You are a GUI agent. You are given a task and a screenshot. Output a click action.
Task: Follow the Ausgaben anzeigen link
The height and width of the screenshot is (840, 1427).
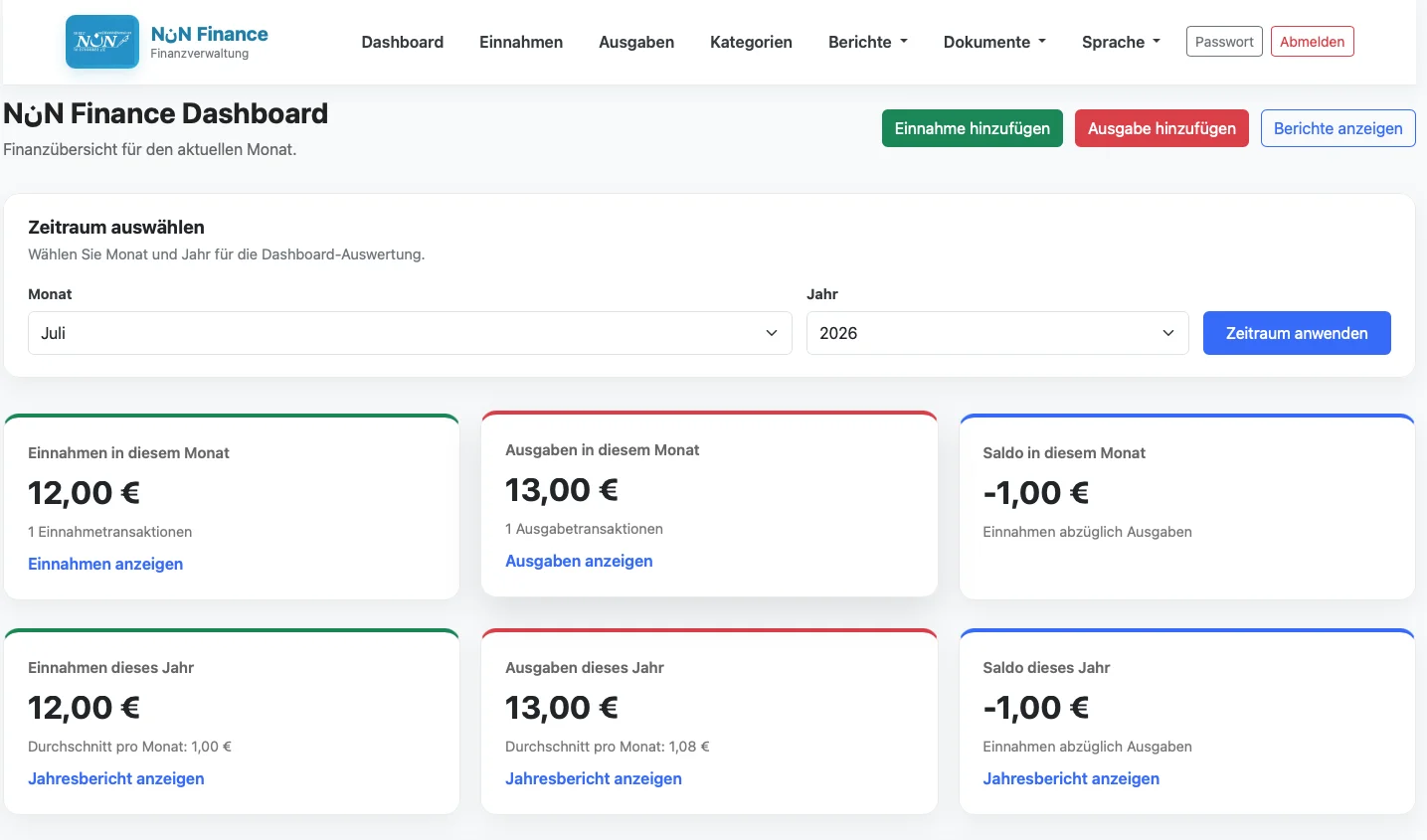click(x=579, y=561)
